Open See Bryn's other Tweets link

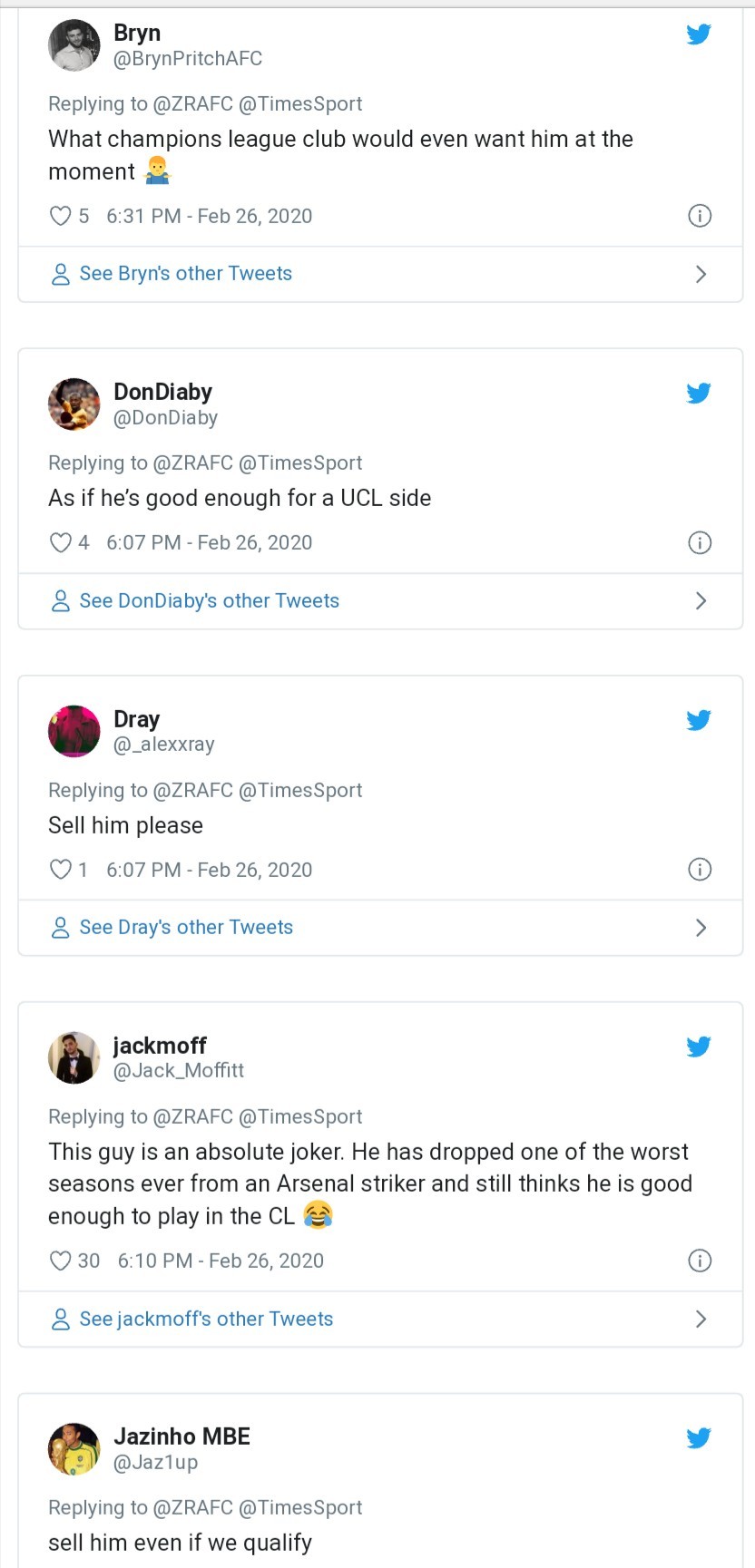(x=185, y=273)
